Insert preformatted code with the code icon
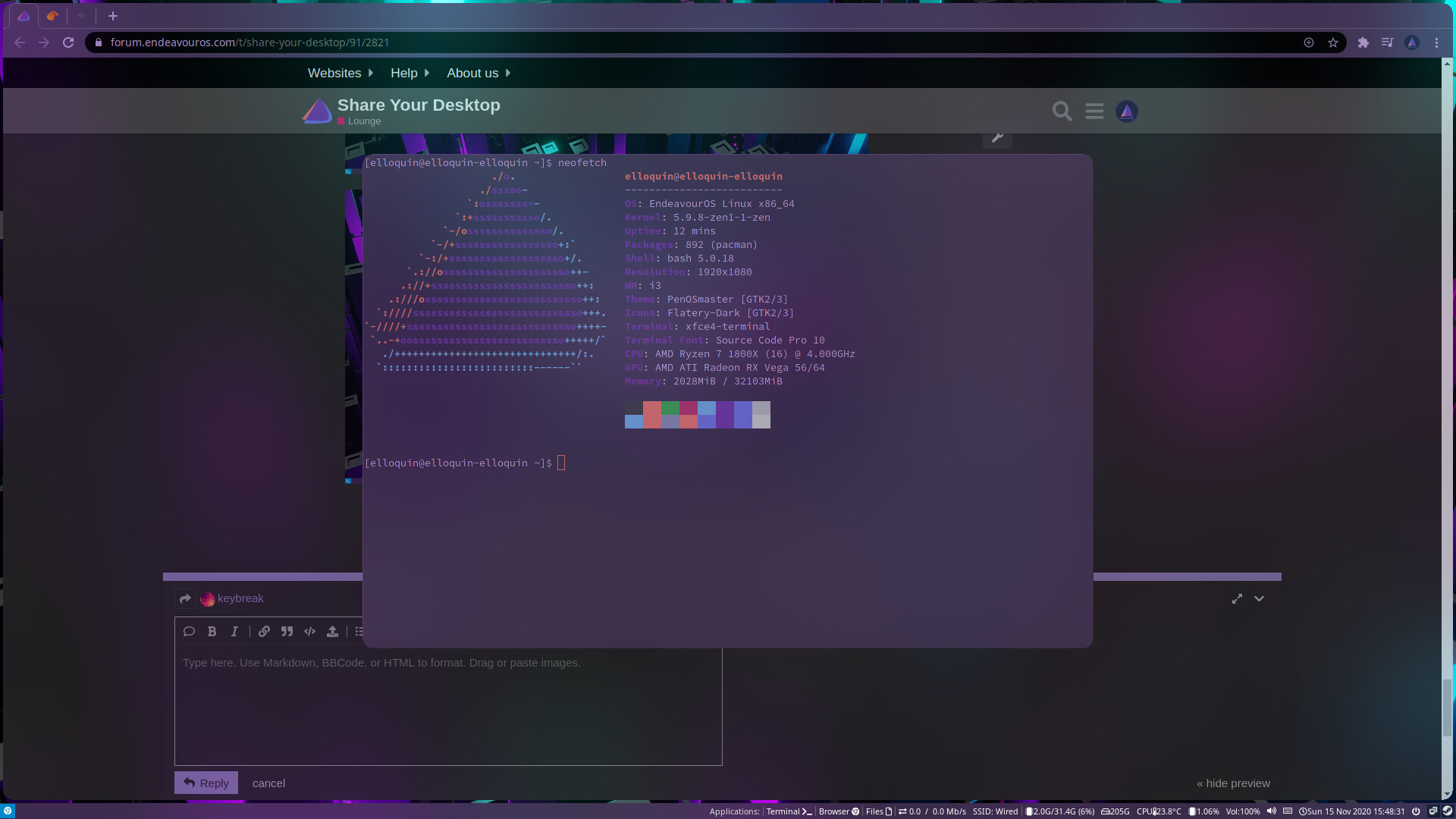1456x819 pixels. [x=309, y=631]
